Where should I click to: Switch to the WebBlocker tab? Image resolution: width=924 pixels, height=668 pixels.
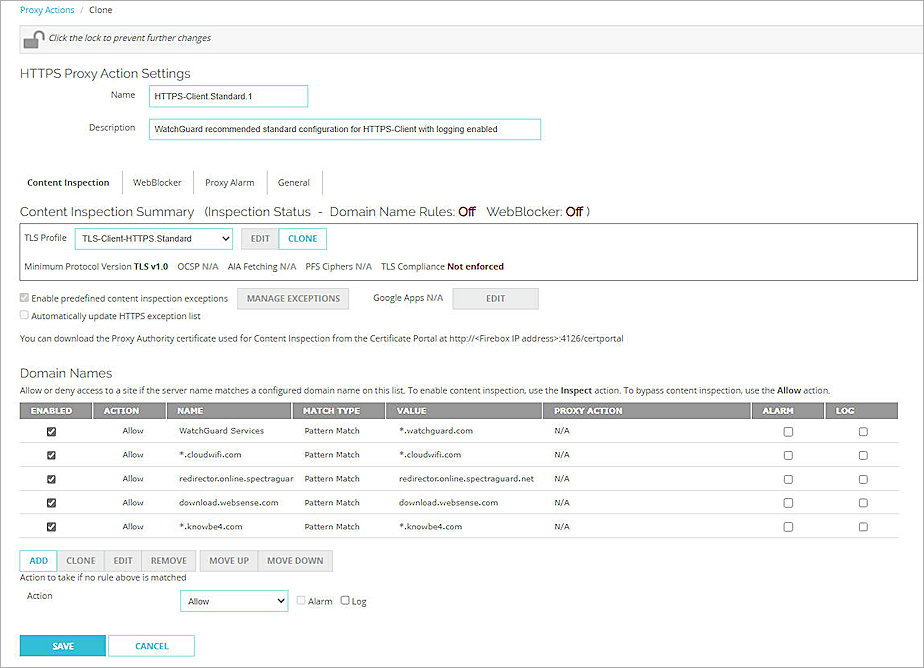point(157,183)
